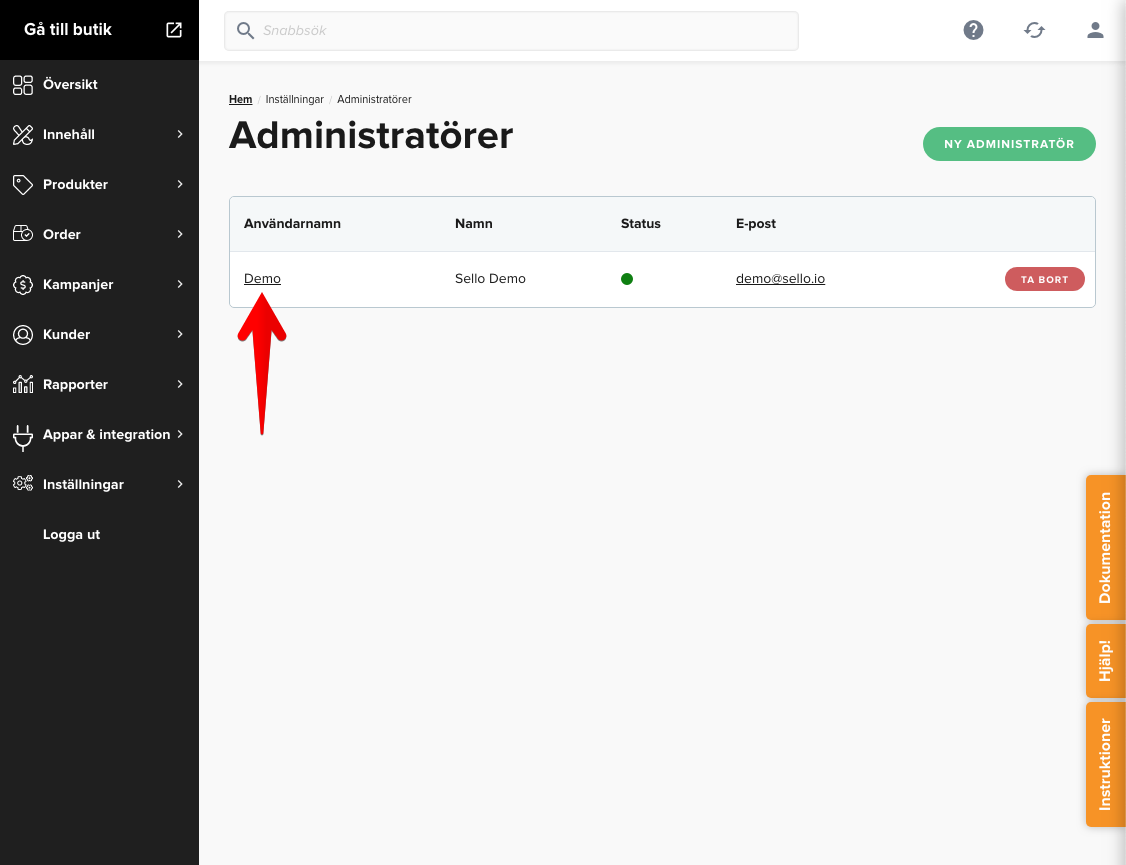Viewport: 1126px width, 865px height.
Task: Open the external store link icon
Action: pyautogui.click(x=174, y=29)
